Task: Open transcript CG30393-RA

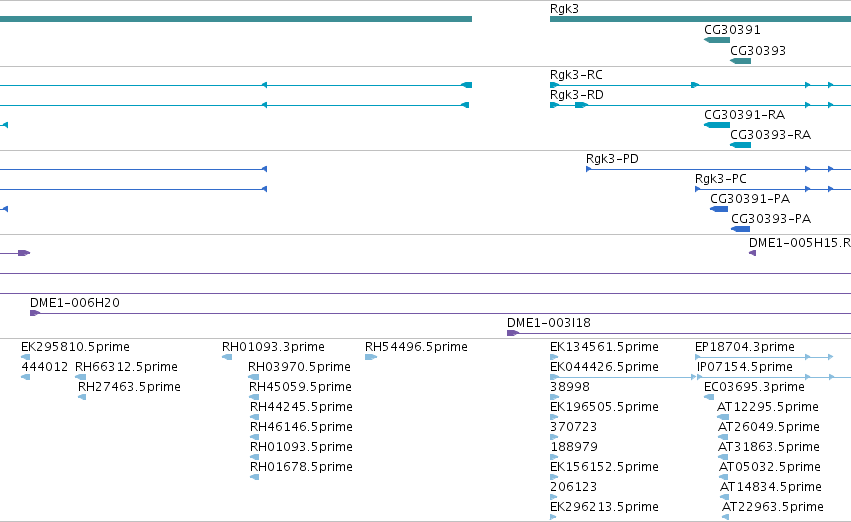Action: (x=740, y=145)
